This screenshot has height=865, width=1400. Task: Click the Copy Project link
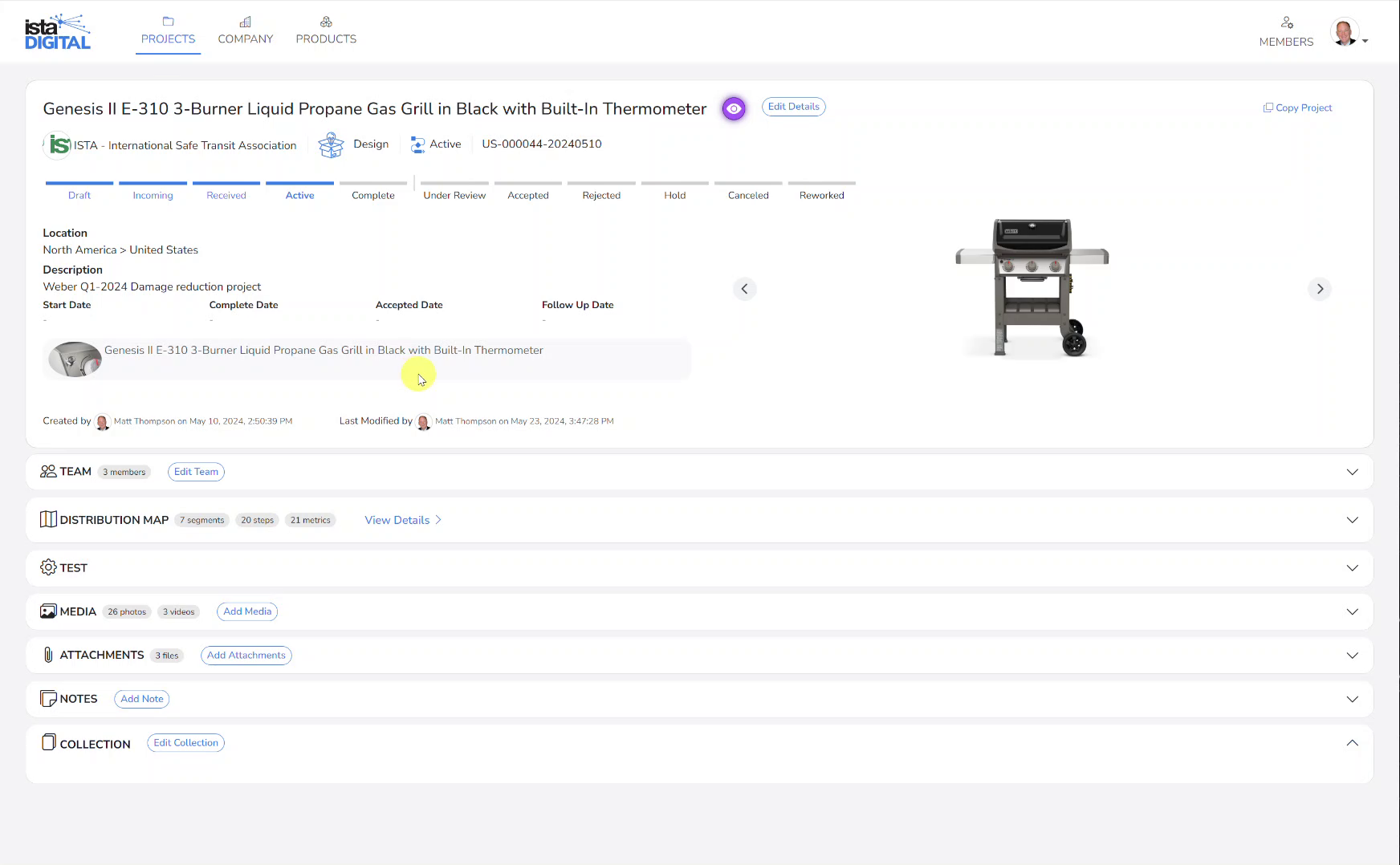1297,108
